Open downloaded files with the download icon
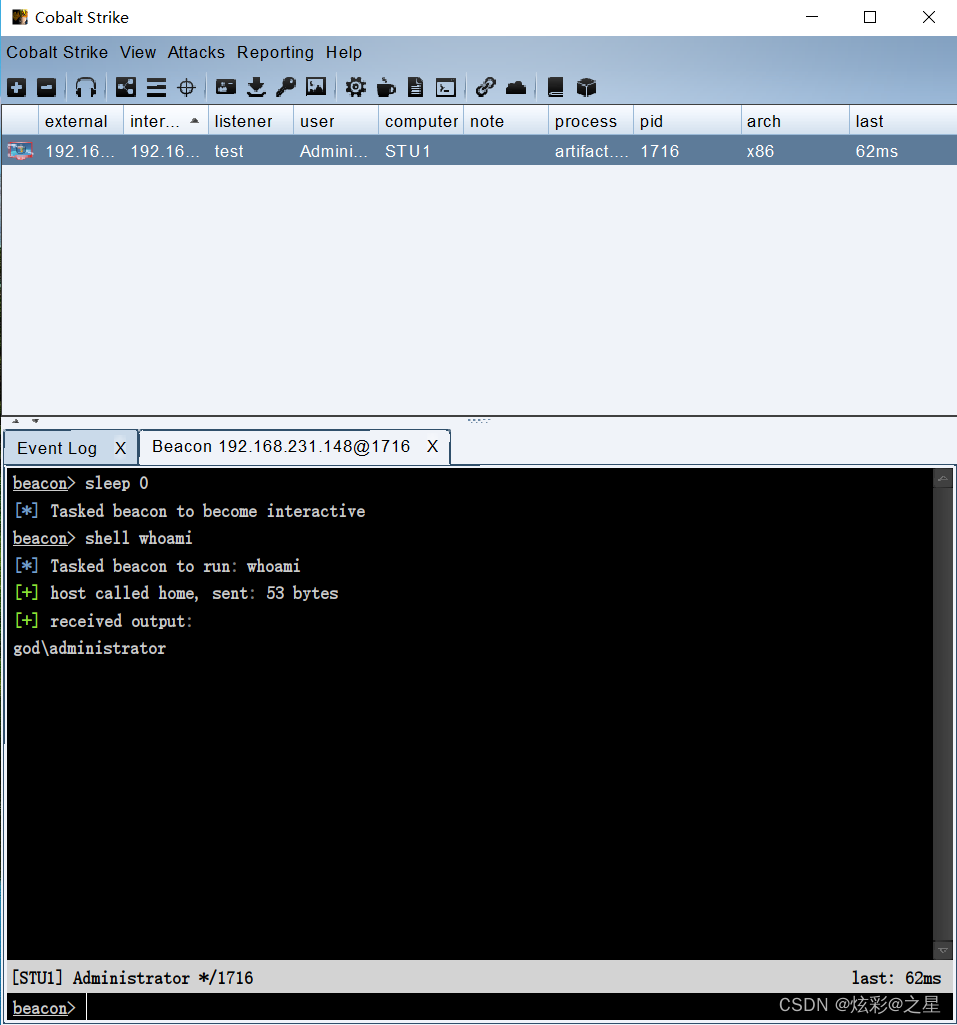The height and width of the screenshot is (1025, 957). point(256,87)
